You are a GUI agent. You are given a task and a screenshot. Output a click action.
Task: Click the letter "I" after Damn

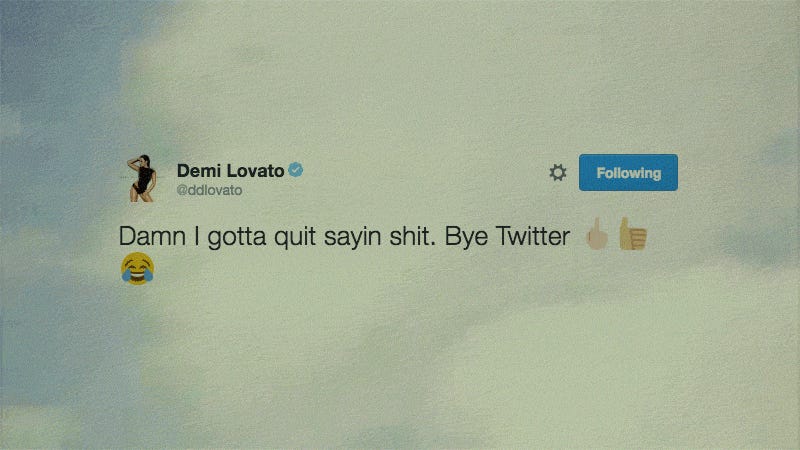(197, 236)
